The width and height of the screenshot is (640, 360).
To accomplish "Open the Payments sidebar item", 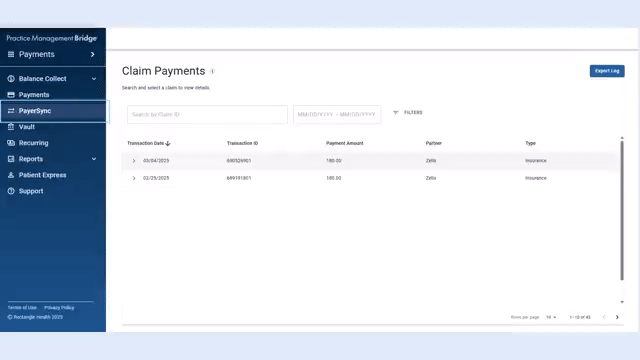I will tap(34, 95).
